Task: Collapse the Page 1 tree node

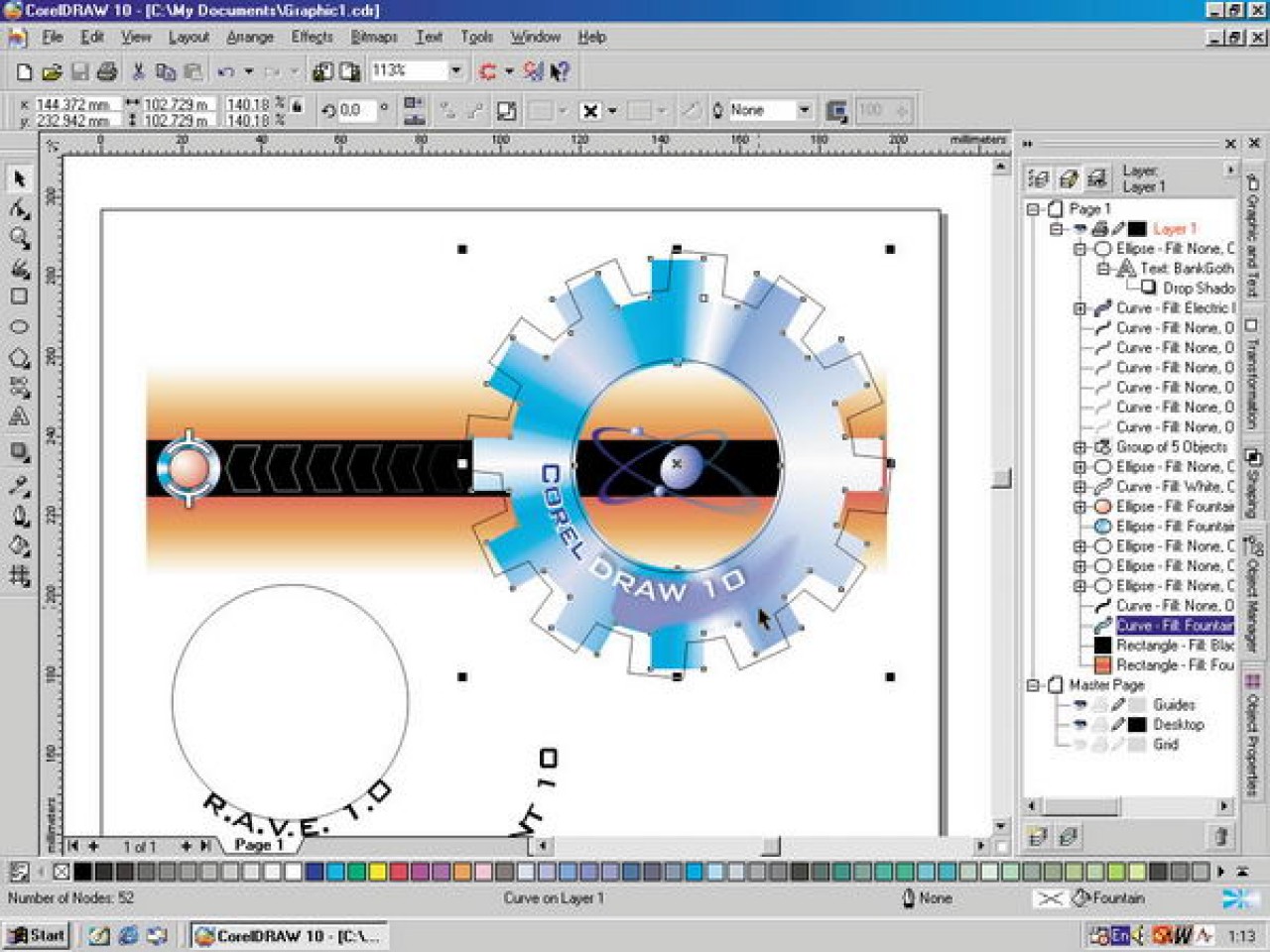Action: 1033,209
